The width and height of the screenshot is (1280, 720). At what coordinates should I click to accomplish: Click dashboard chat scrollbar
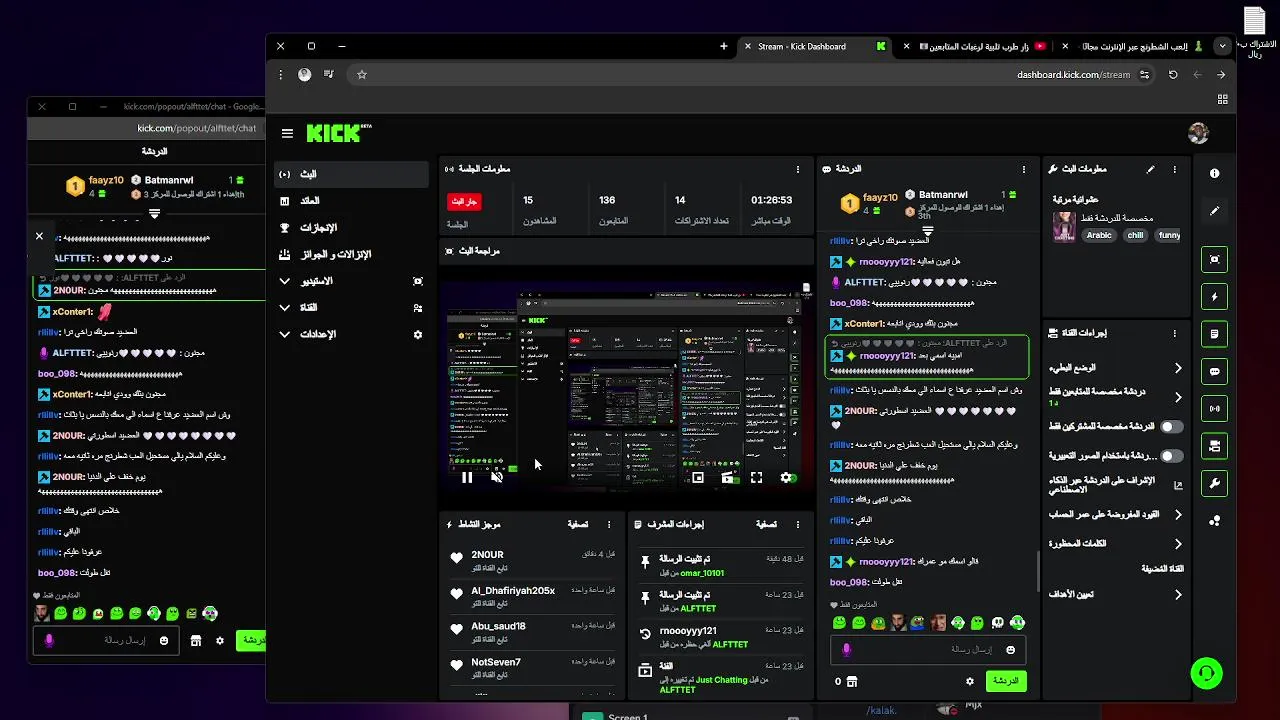[1037, 570]
